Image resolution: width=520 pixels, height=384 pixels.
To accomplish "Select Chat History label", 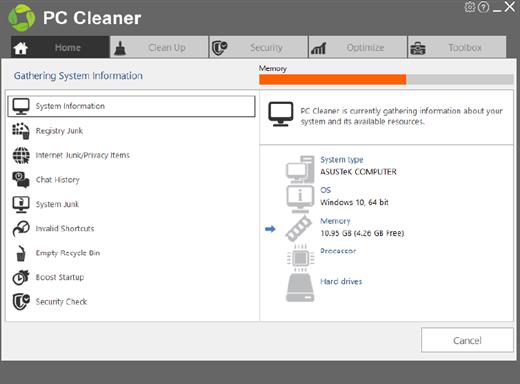I will tap(58, 180).
